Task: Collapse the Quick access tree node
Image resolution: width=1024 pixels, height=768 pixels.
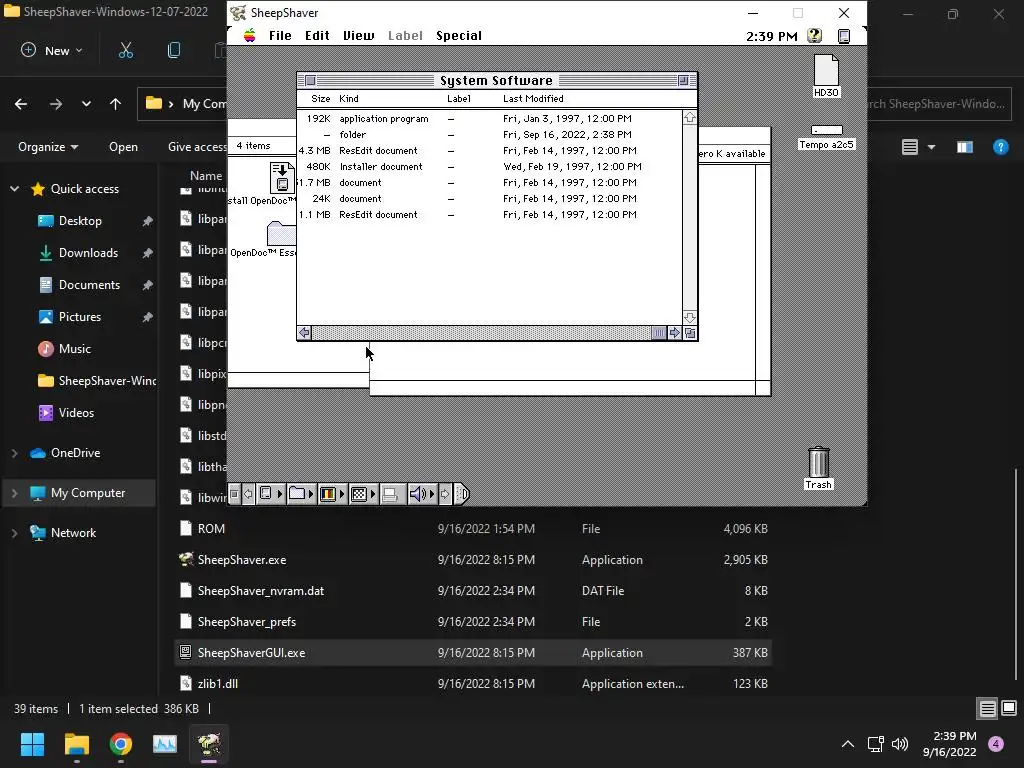Action: coord(14,189)
